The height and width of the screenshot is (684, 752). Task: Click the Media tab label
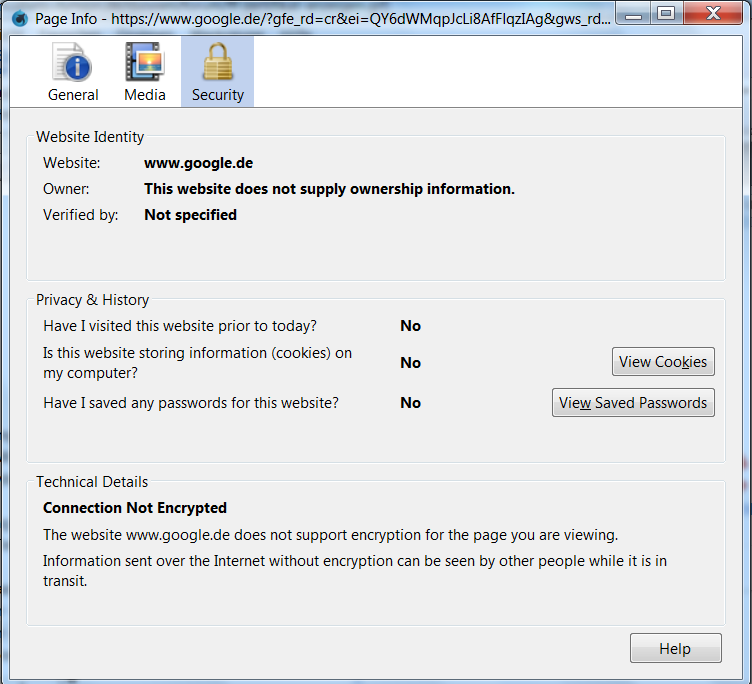tap(145, 95)
